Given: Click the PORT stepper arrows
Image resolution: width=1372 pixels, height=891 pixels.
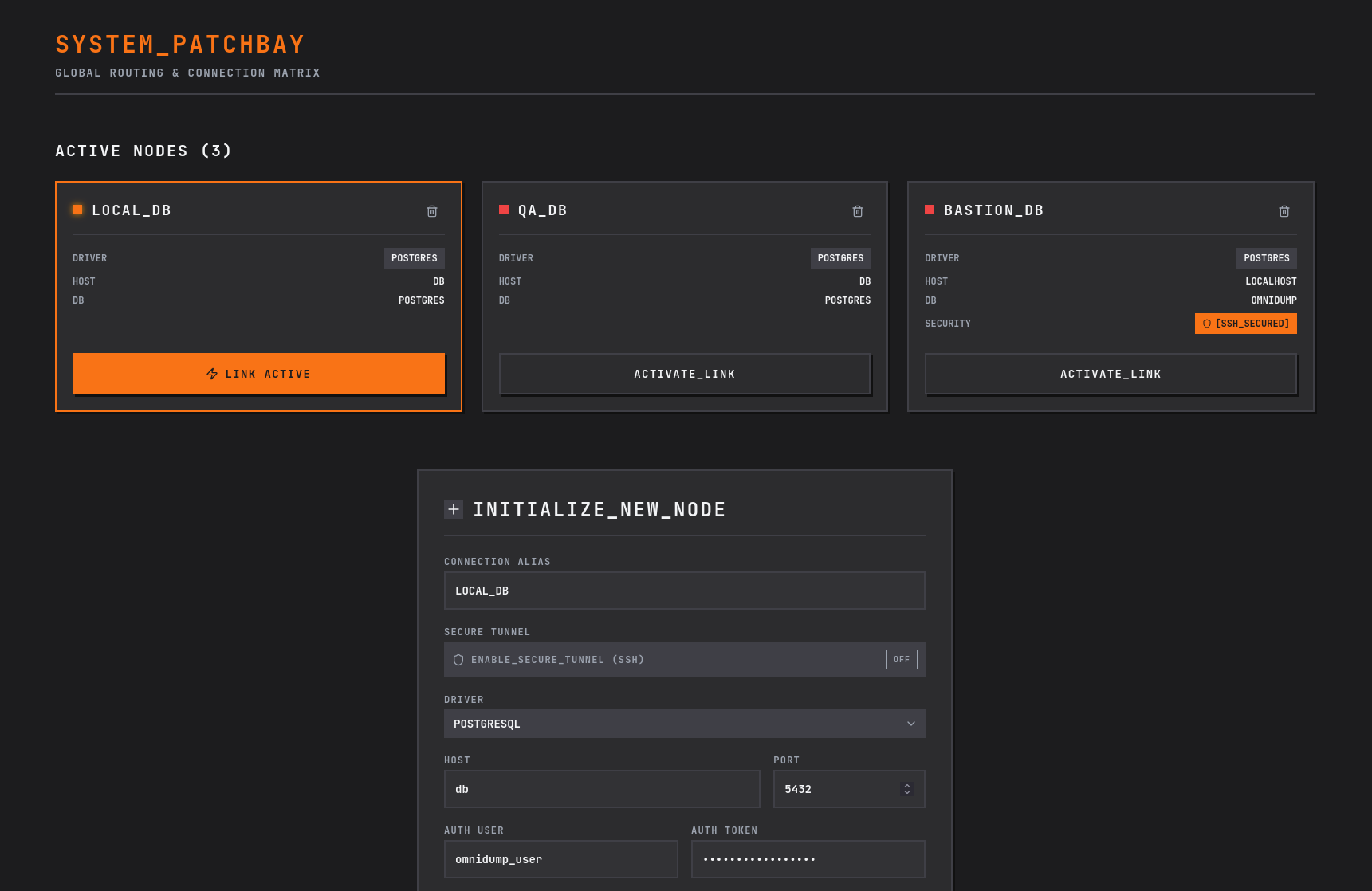Looking at the screenshot, I should pyautogui.click(x=906, y=788).
